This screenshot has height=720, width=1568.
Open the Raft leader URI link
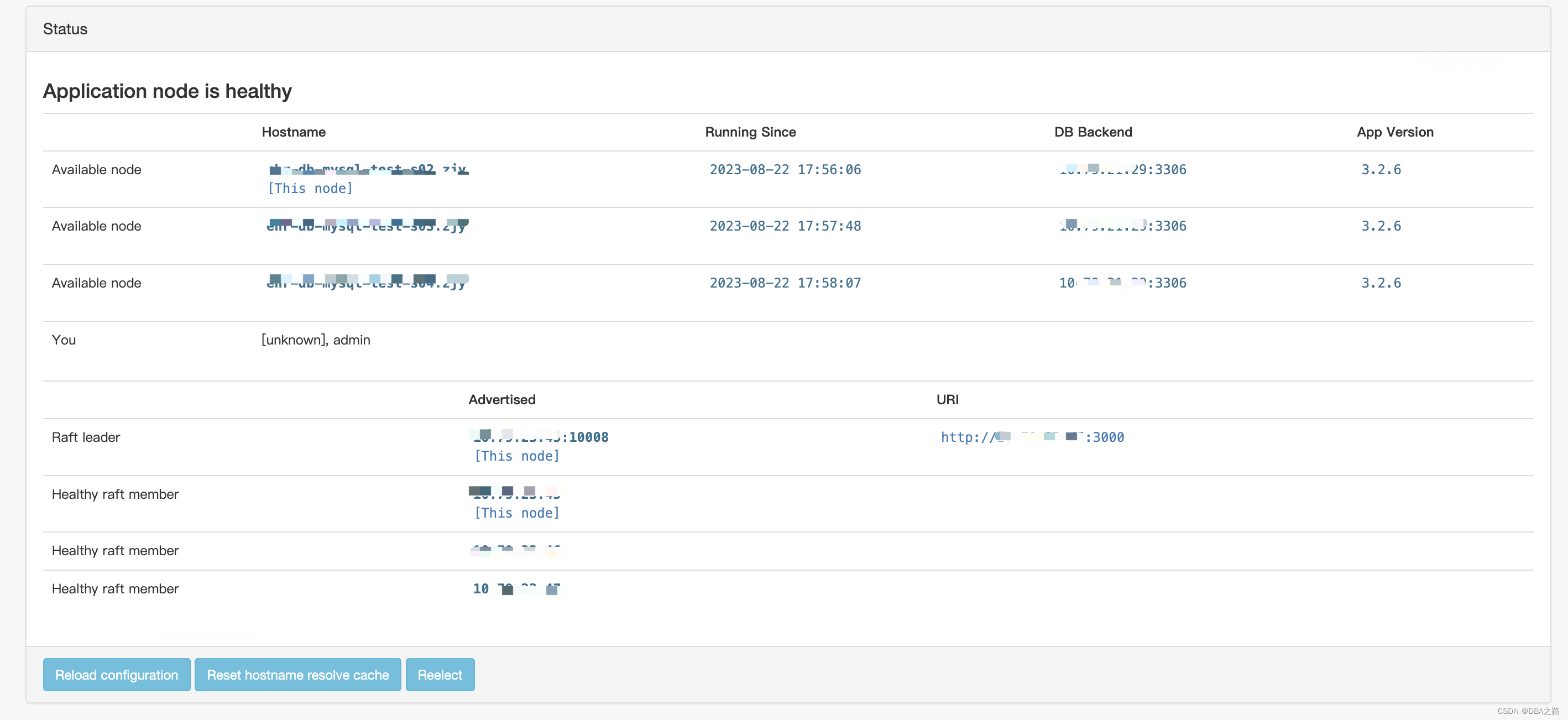coord(1032,437)
